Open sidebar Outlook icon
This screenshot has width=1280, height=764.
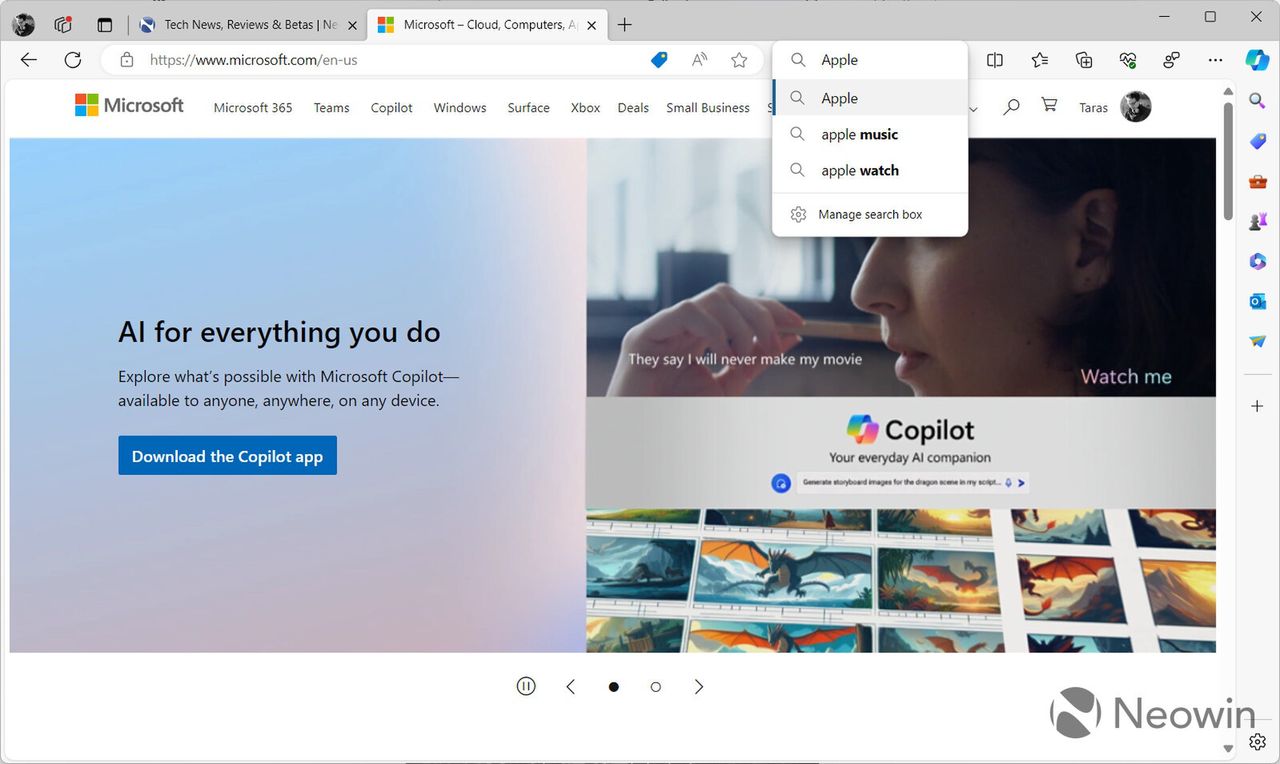point(1258,301)
